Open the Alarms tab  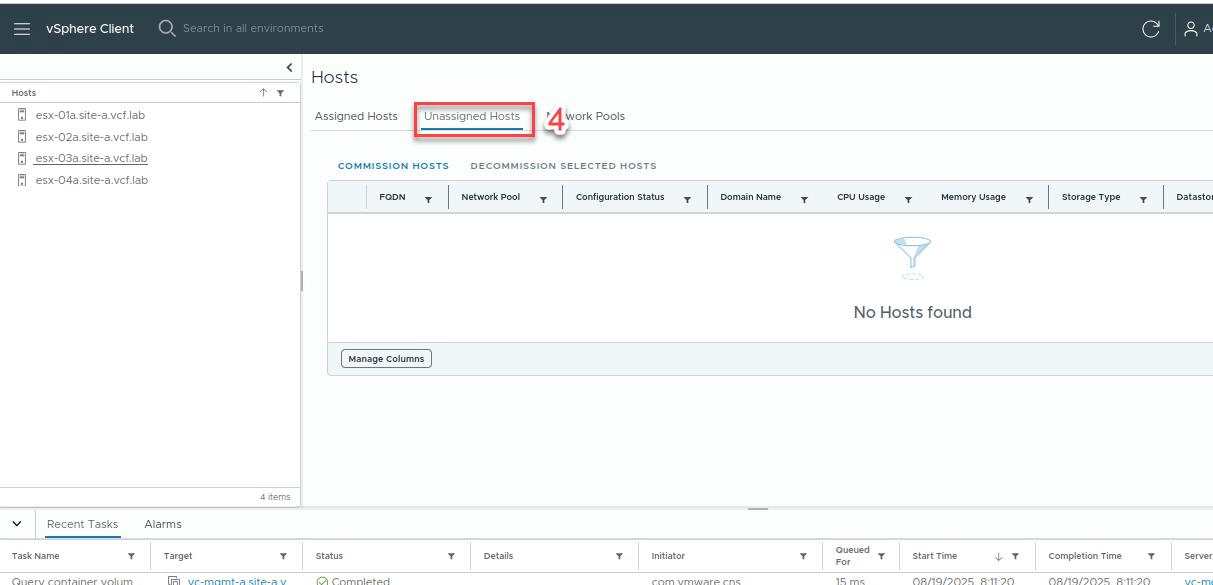(x=162, y=523)
